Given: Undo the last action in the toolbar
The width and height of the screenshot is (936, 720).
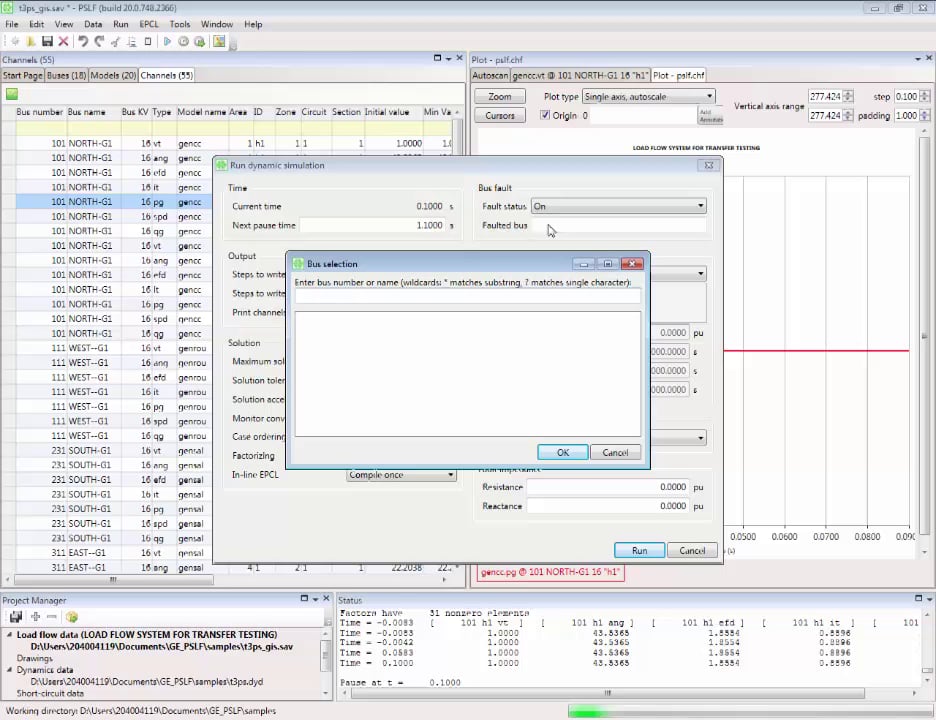Looking at the screenshot, I should pos(83,41).
